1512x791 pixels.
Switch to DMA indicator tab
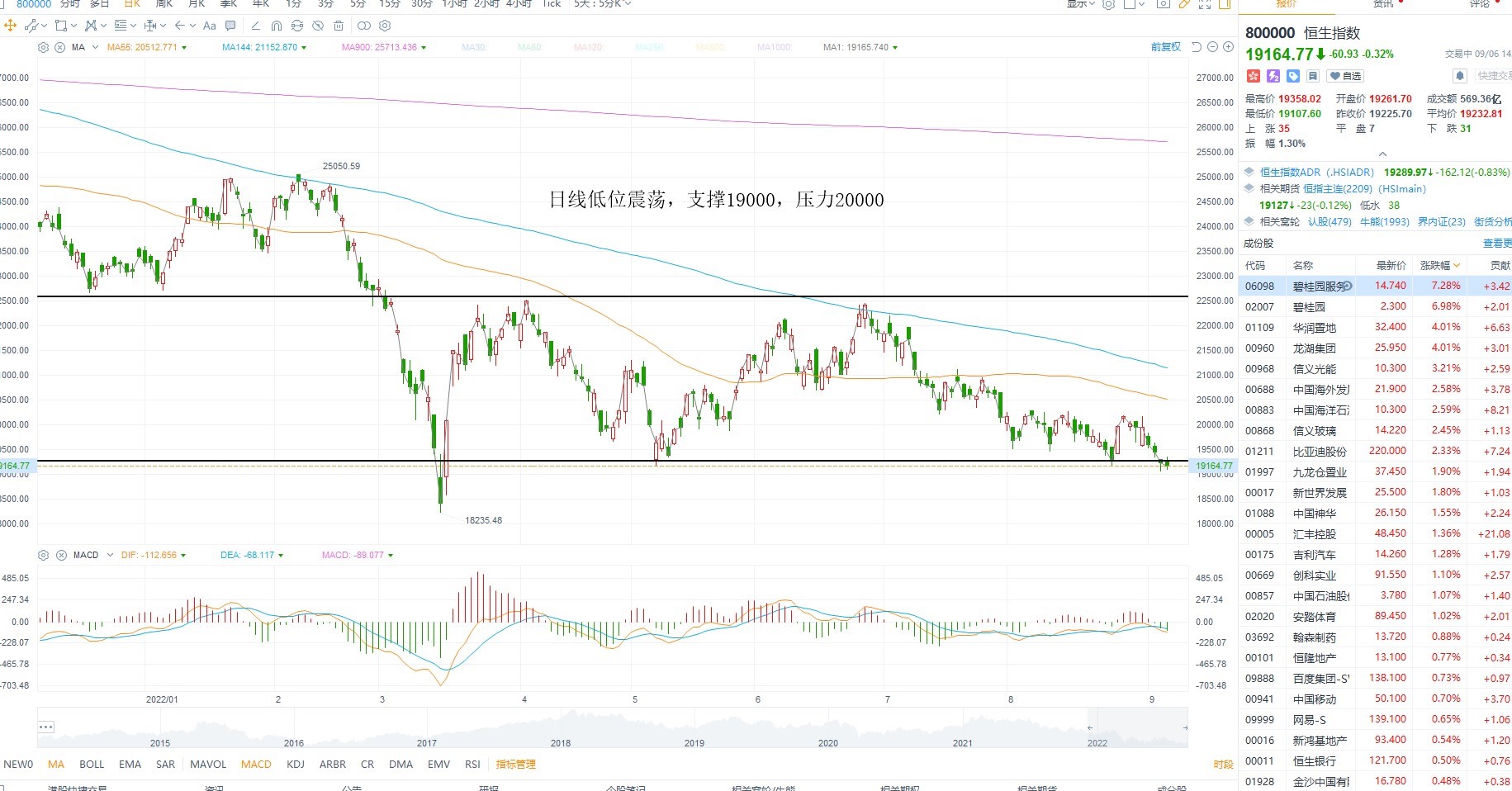coord(401,764)
